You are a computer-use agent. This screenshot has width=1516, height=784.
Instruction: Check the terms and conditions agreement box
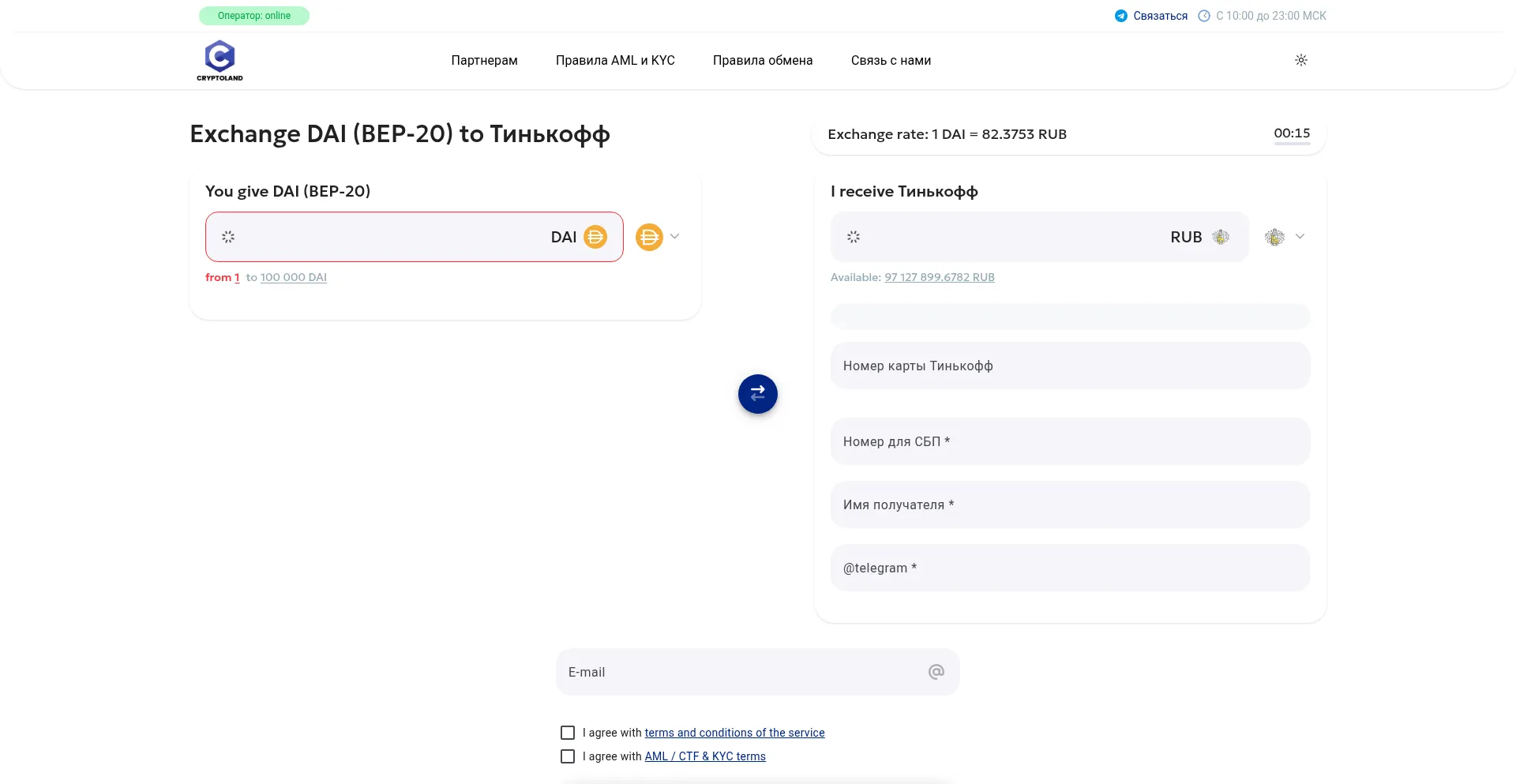pos(568,733)
